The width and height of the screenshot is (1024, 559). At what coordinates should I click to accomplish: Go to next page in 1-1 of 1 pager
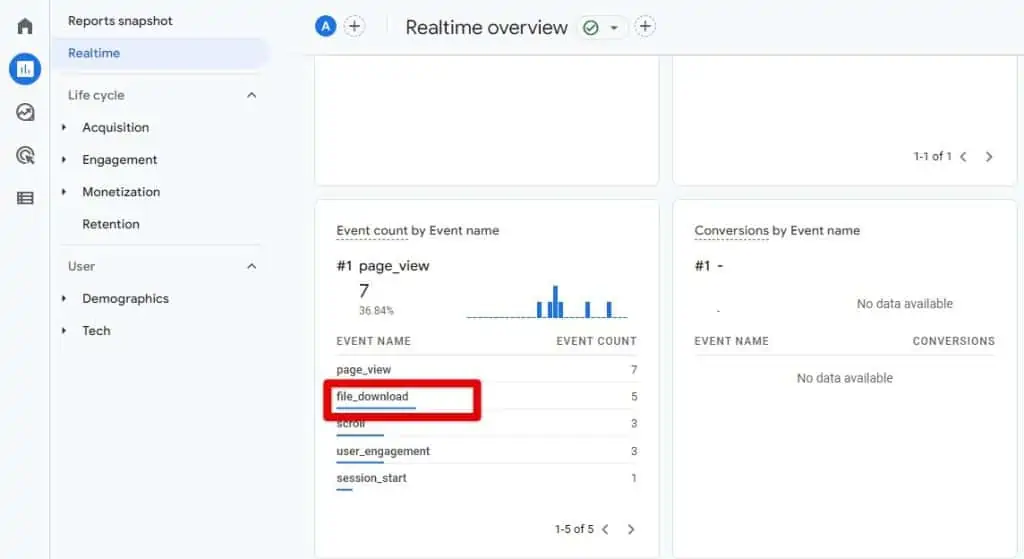pyautogui.click(x=989, y=157)
